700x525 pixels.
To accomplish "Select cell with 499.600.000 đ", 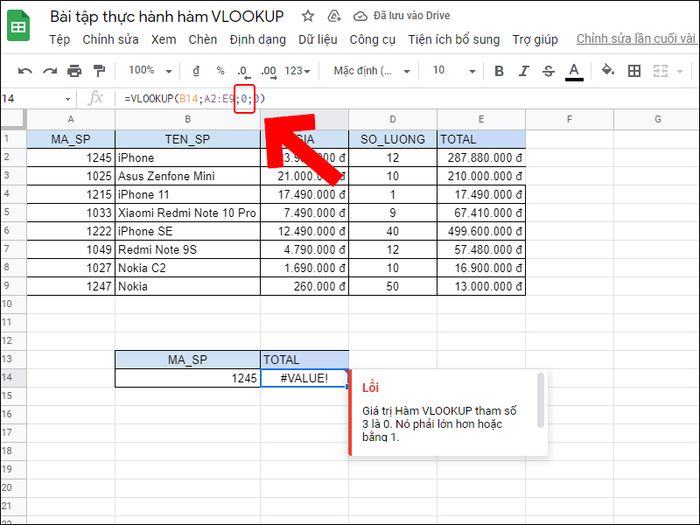I will pos(481,231).
